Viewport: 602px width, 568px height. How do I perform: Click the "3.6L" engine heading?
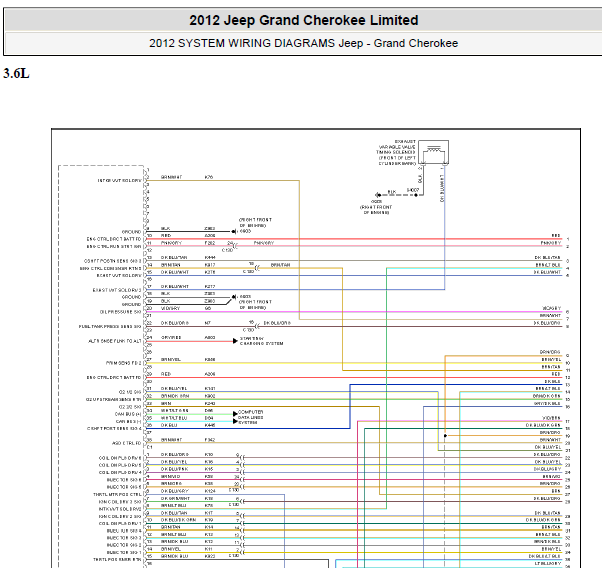click(x=16, y=73)
